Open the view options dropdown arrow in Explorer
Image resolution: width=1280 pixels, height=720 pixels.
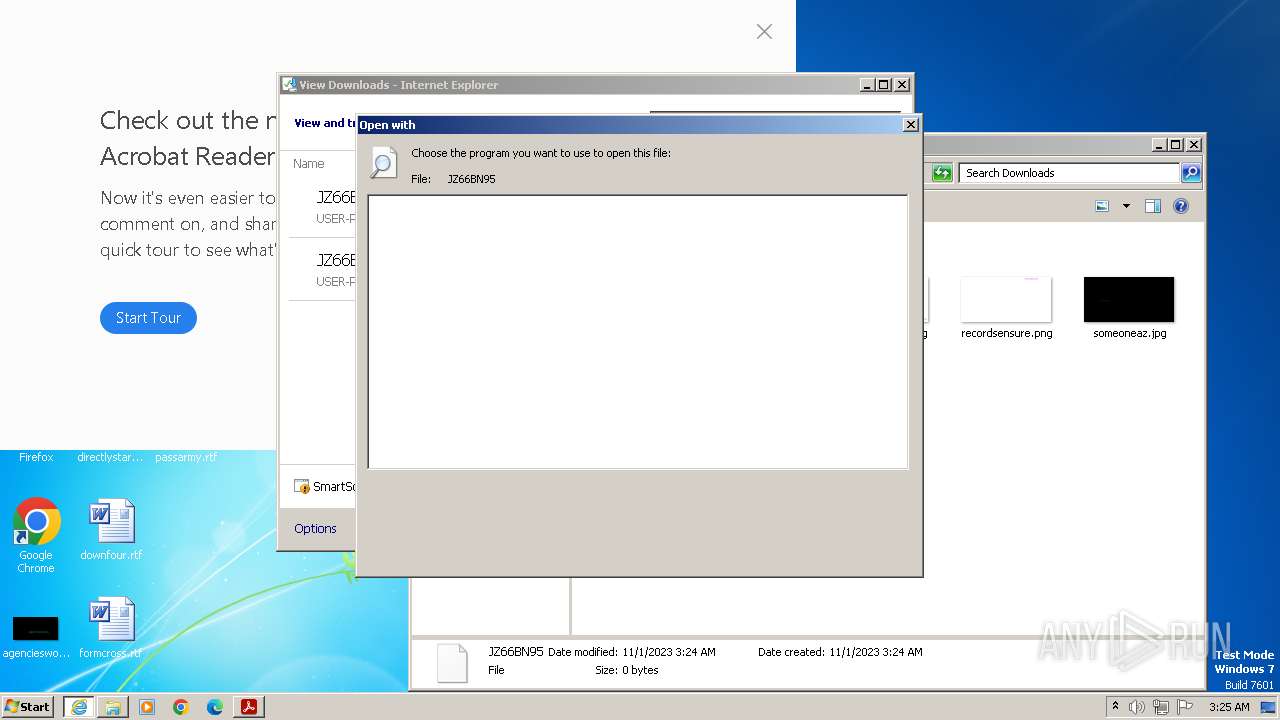[1126, 206]
